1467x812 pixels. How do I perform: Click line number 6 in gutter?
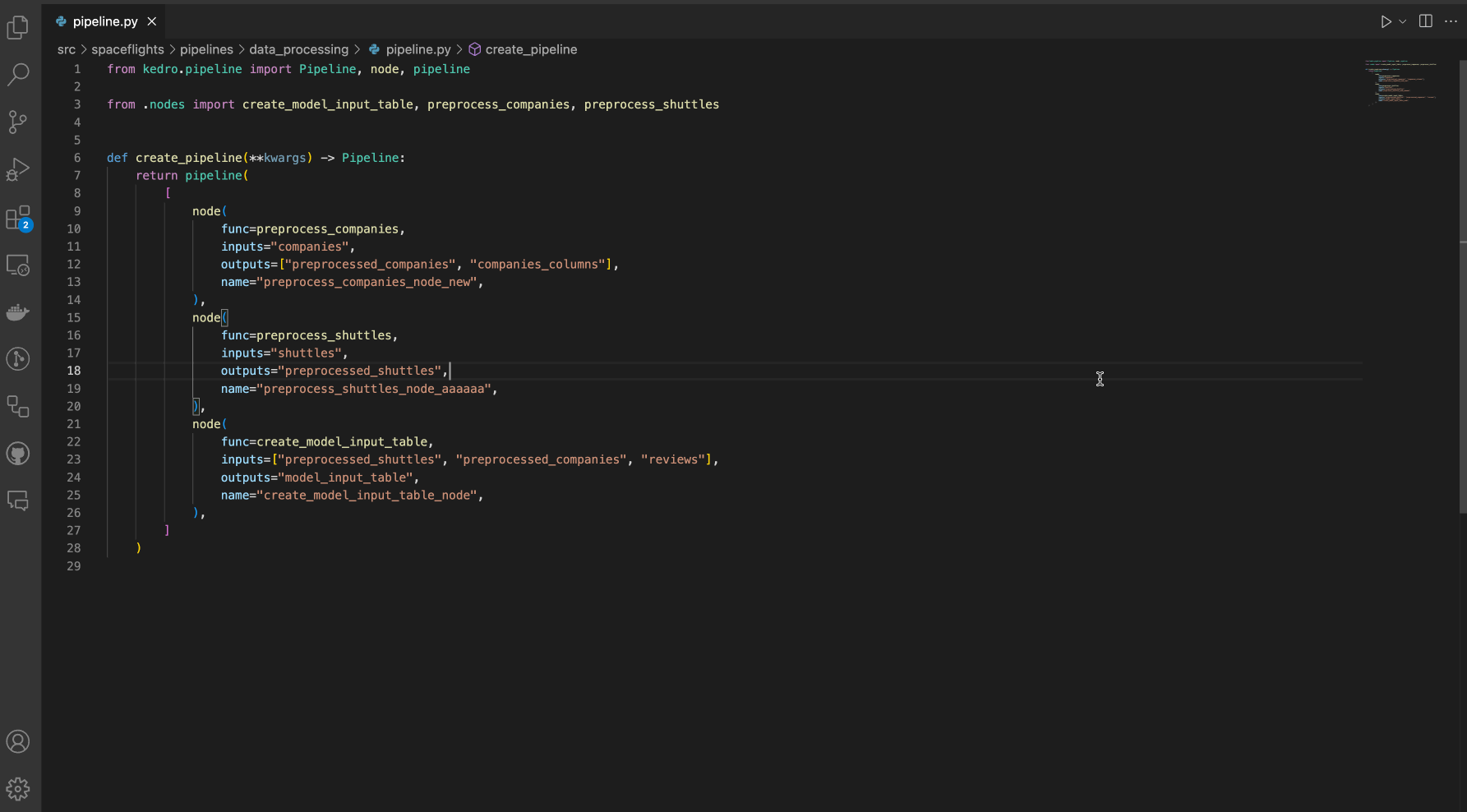pos(77,158)
